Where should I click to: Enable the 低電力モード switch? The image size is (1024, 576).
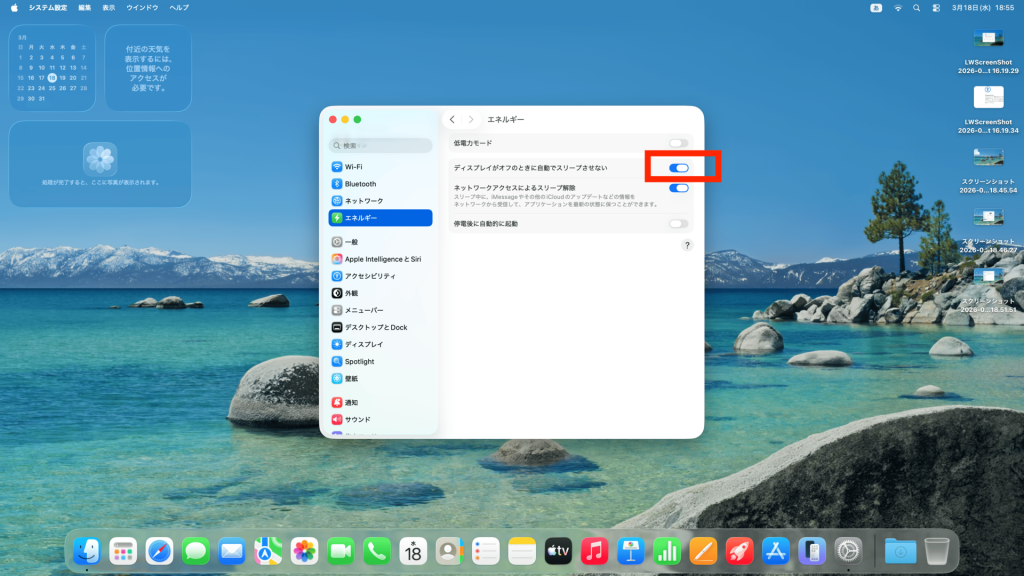(x=679, y=143)
